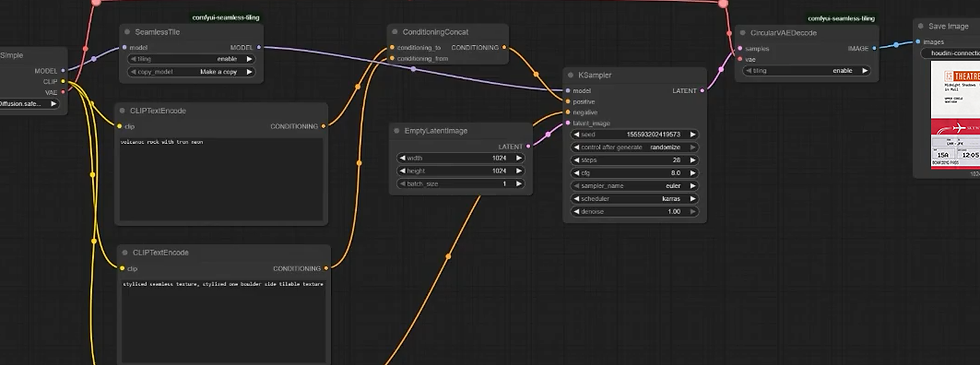Viewport: 980px width, 365px height.
Task: Click the IMAGE output port on CircularVAEDecode
Action: point(874,48)
